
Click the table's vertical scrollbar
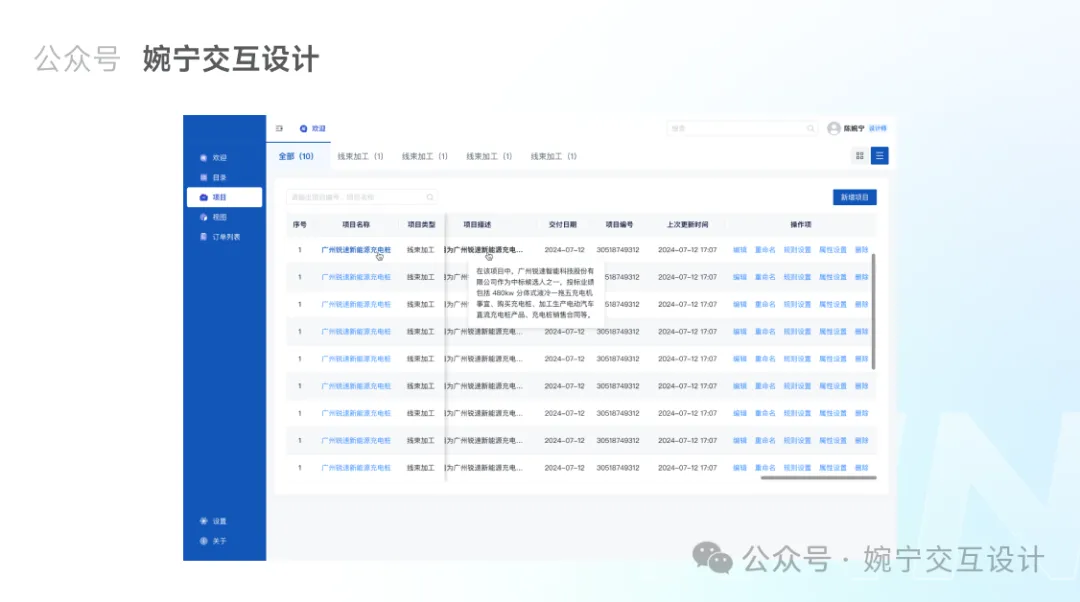[873, 311]
